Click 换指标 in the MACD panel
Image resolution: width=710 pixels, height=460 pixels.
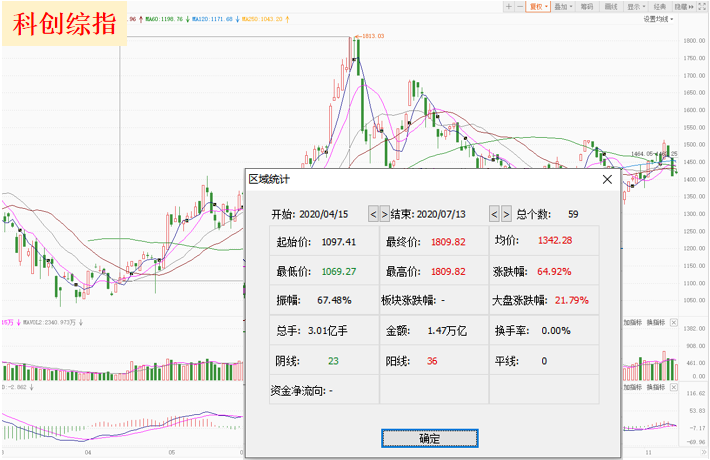pyautogui.click(x=656, y=387)
